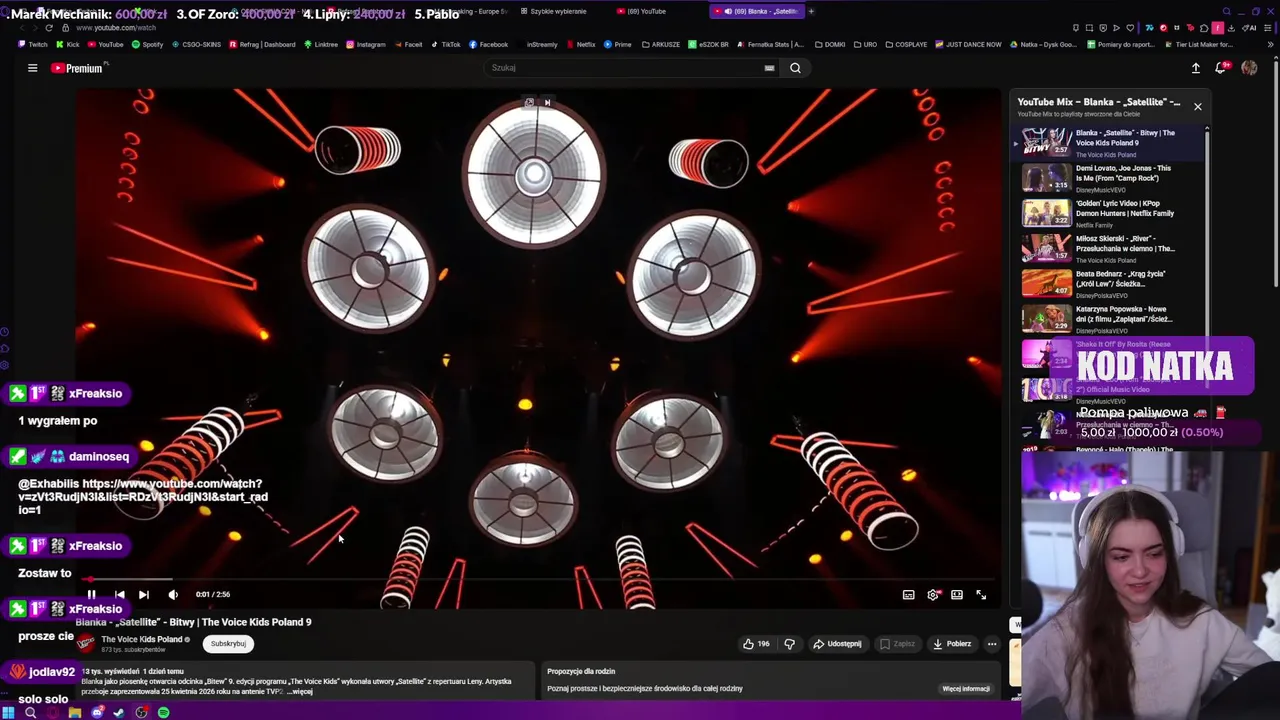Image resolution: width=1280 pixels, height=720 pixels.
Task: Skip to previous video in player
Action: coord(119,594)
